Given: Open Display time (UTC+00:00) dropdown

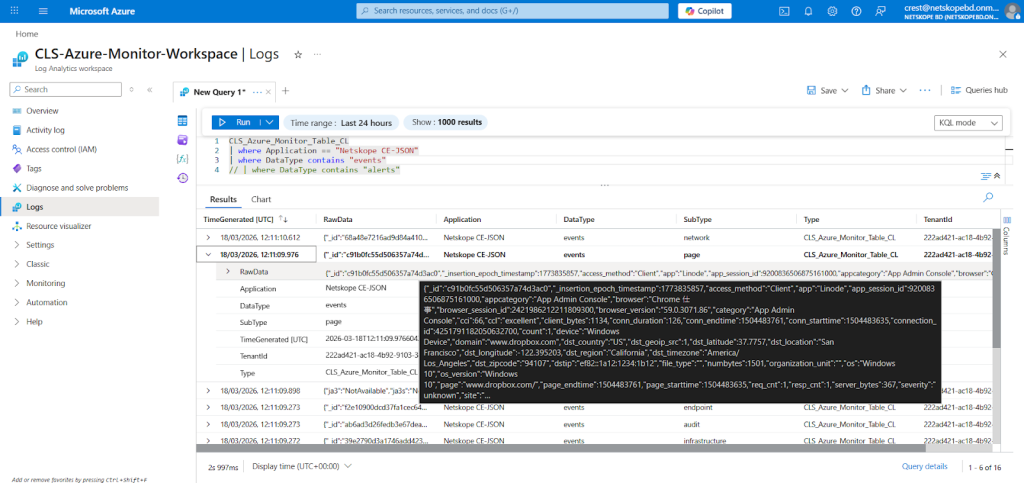Looking at the screenshot, I should click(x=302, y=466).
